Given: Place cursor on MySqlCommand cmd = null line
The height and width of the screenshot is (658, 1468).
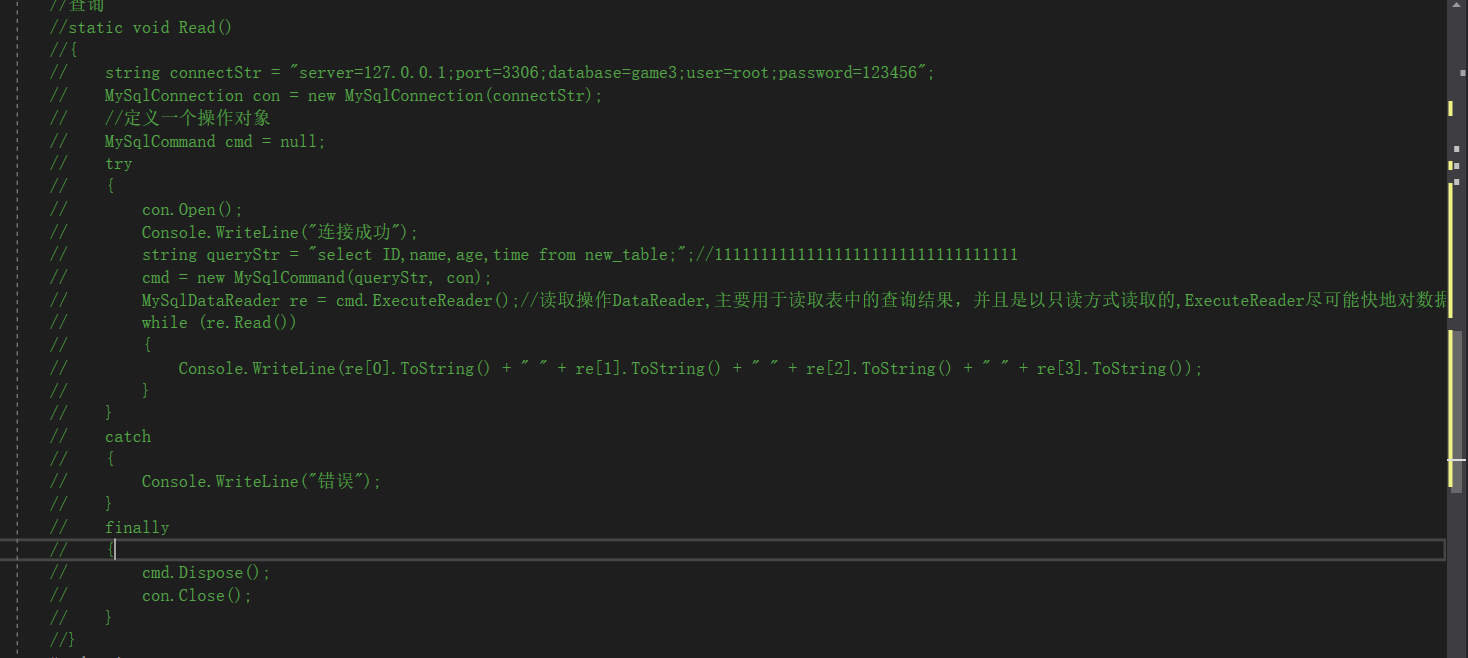Looking at the screenshot, I should 215,141.
